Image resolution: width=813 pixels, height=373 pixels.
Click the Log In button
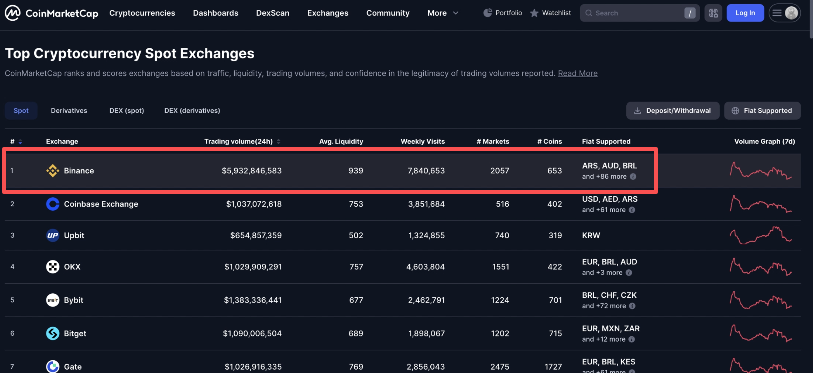[745, 13]
